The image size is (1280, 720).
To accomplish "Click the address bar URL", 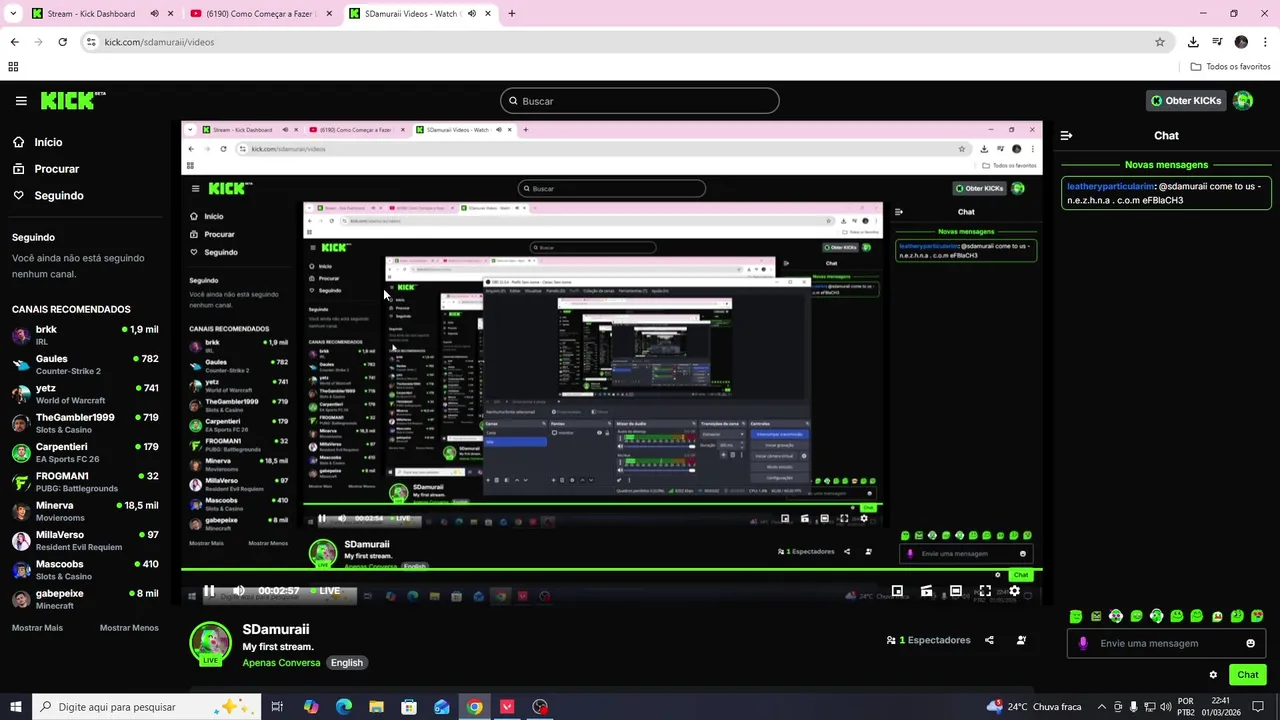I will point(160,42).
